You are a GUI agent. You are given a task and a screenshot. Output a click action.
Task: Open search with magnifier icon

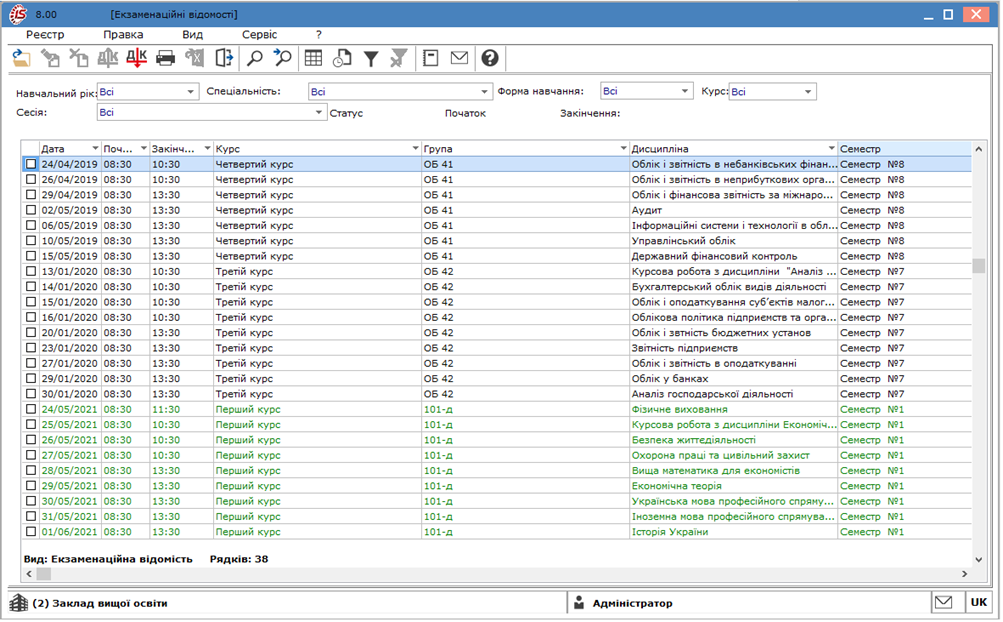[x=255, y=58]
